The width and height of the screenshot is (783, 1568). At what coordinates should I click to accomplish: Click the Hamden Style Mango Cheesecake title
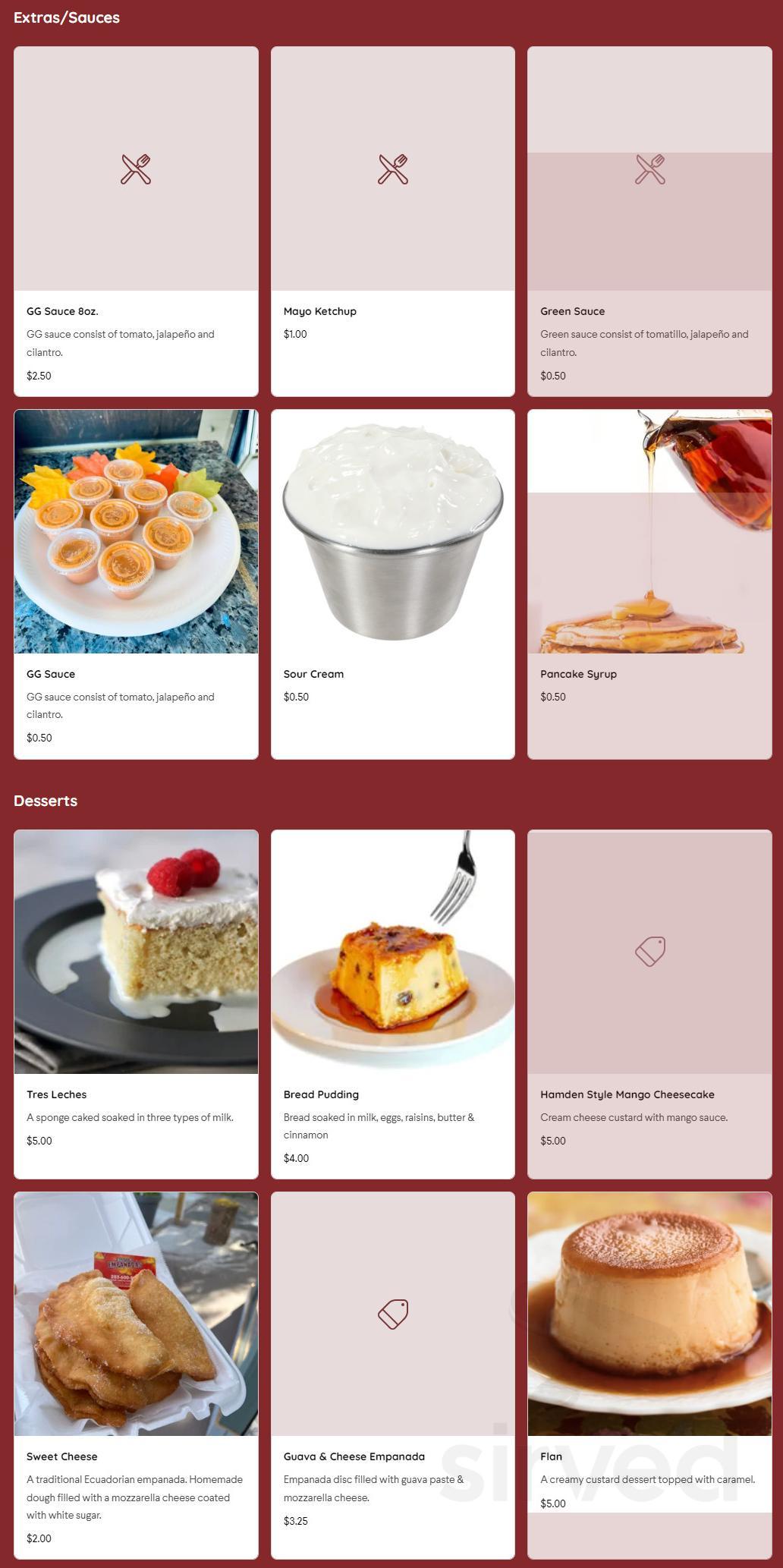coord(627,1094)
